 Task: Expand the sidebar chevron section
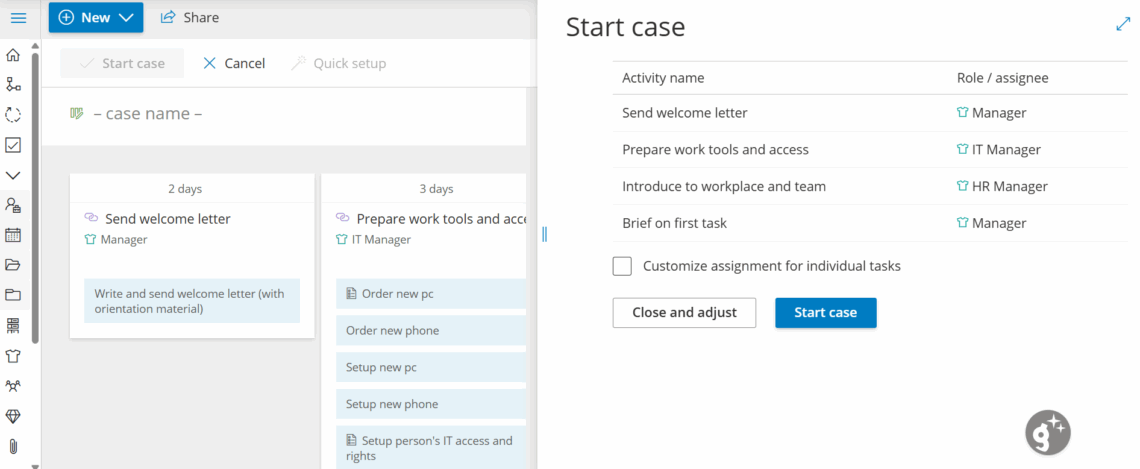point(13,175)
